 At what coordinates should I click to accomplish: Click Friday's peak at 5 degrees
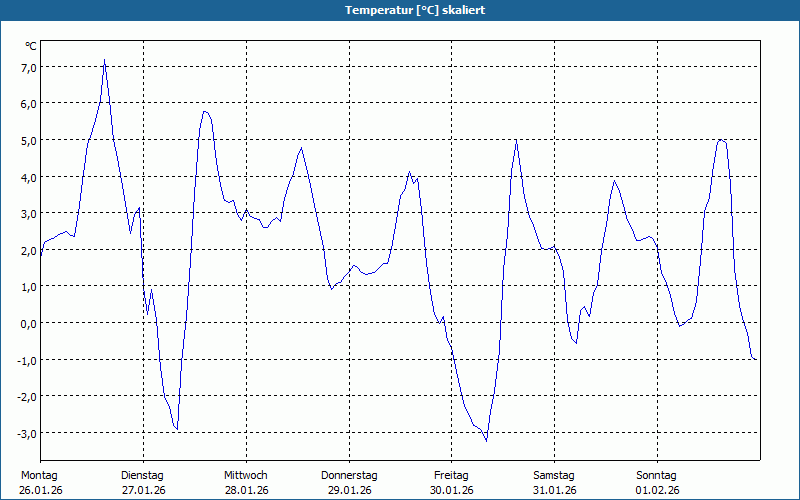pos(516,140)
